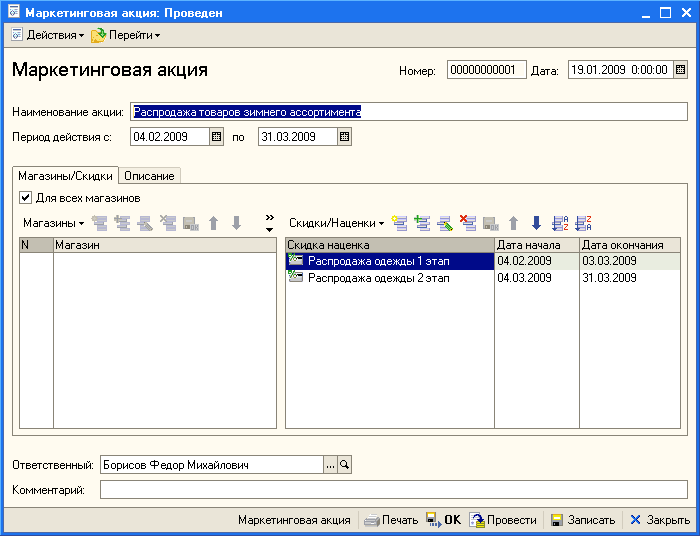Image resolution: width=700 pixels, height=536 pixels.
Task: Click magnifier icon next to Ответственный field
Action: (345, 465)
